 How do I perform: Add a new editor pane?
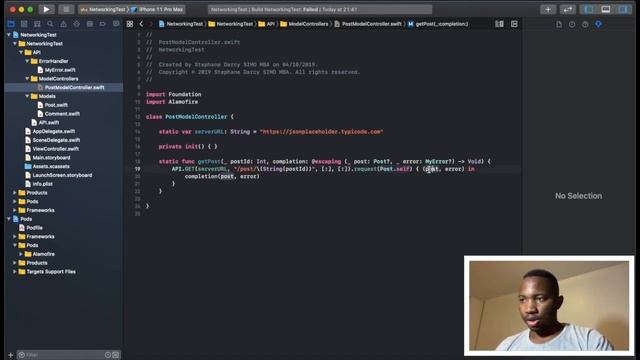pyautogui.click(x=514, y=24)
